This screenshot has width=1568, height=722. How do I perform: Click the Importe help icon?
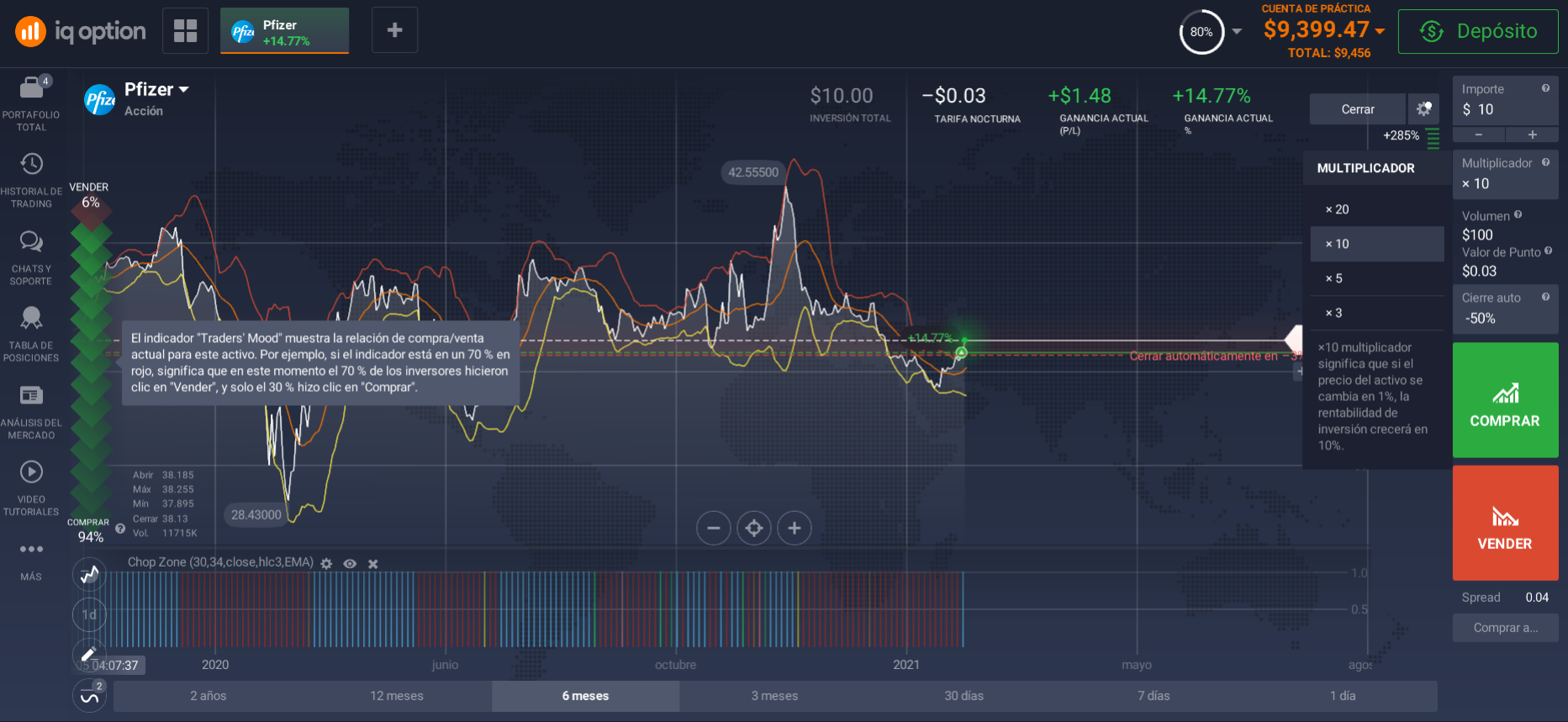[x=1545, y=88]
